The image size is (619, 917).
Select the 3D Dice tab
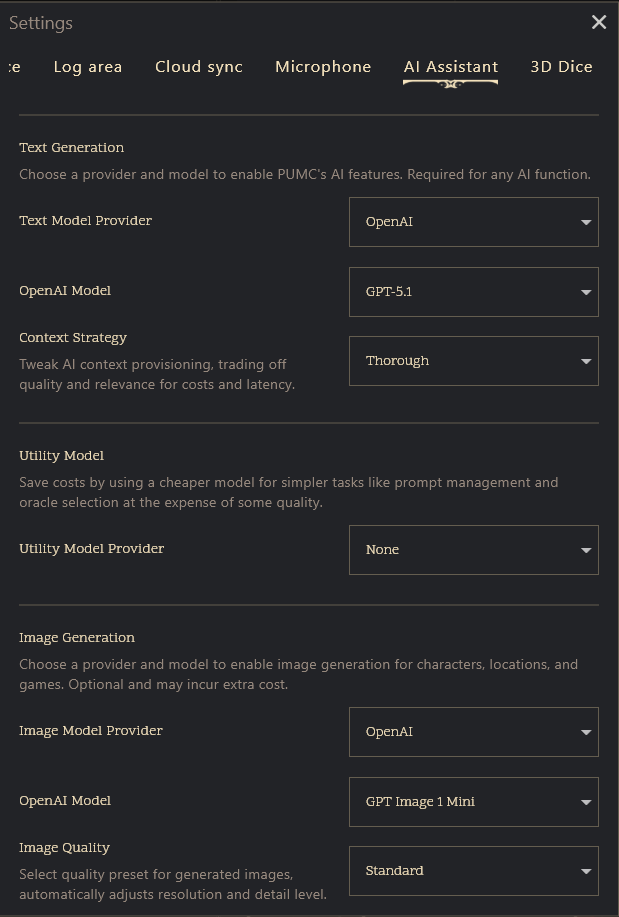(561, 67)
